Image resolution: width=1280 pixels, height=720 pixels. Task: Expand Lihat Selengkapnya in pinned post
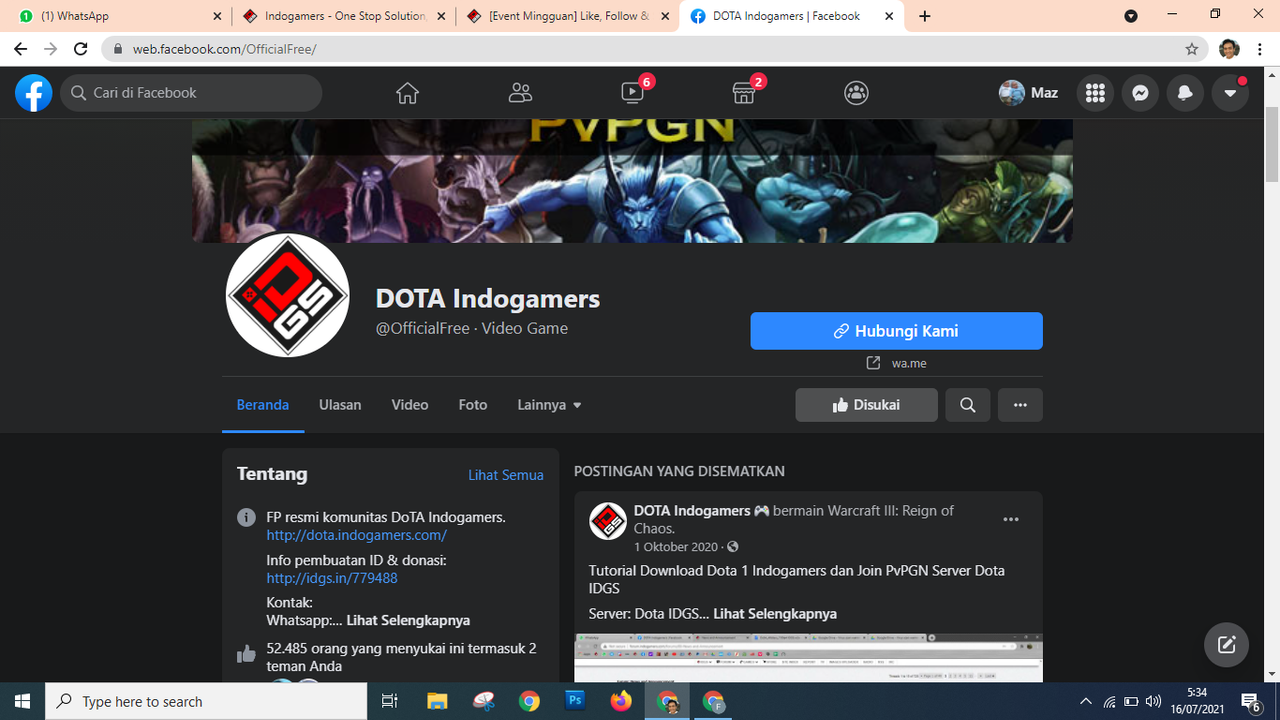(x=775, y=613)
